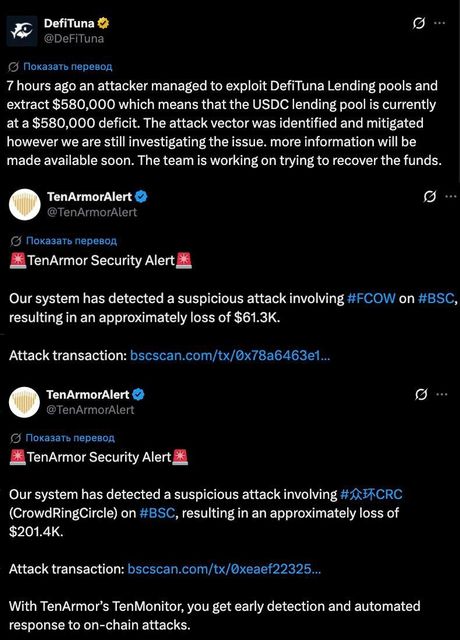Open the @DeFiTuna handle
This screenshot has height=640, width=460.
74,39
